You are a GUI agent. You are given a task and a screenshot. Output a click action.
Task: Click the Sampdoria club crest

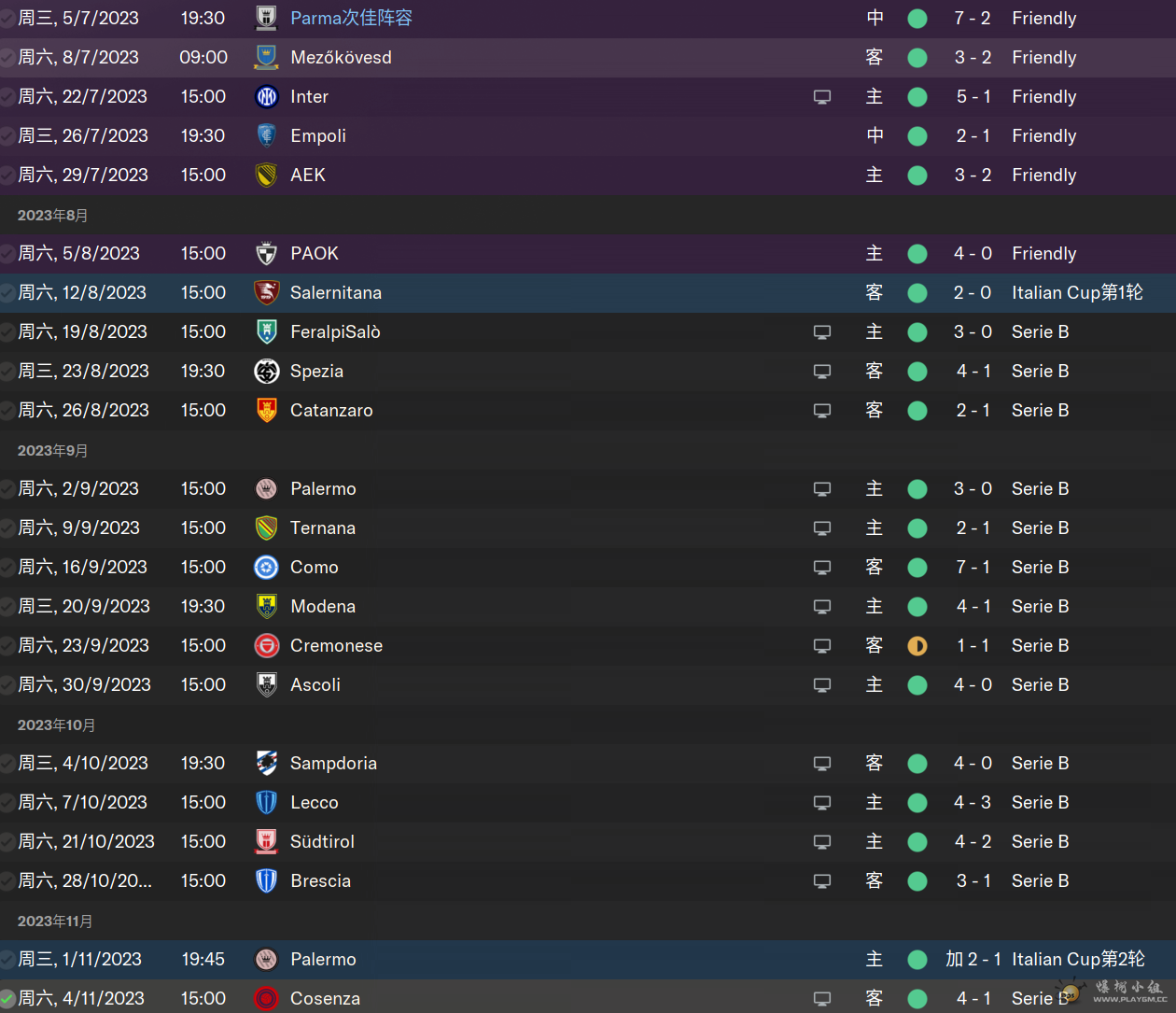[x=267, y=763]
